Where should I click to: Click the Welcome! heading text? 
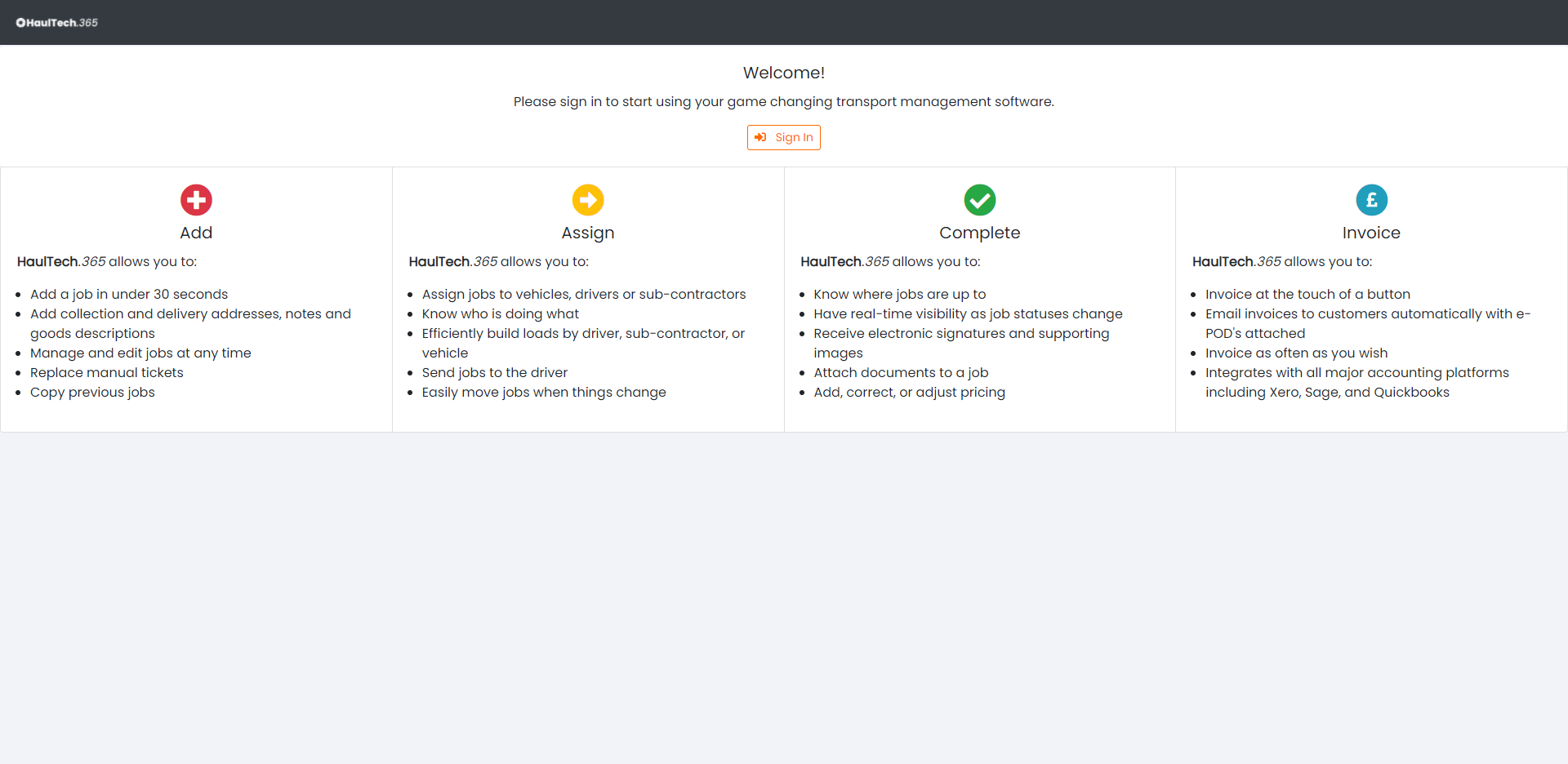tap(783, 73)
